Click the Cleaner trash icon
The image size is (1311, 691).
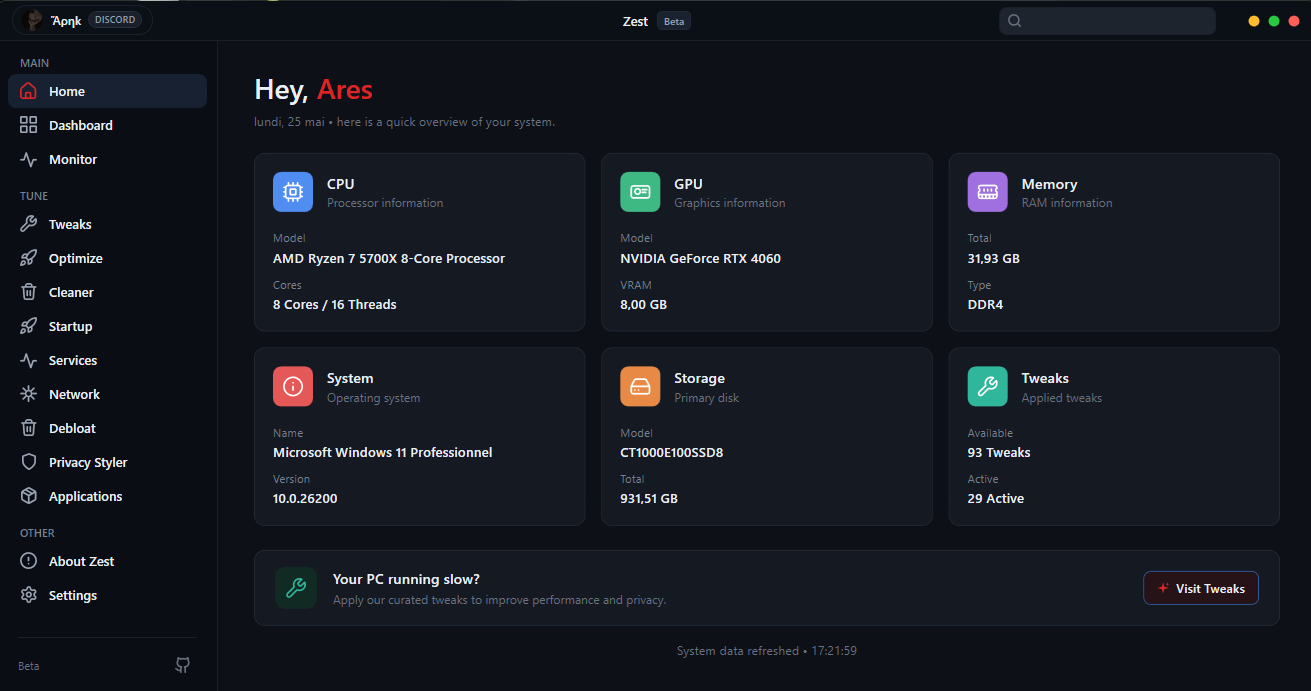click(29, 292)
